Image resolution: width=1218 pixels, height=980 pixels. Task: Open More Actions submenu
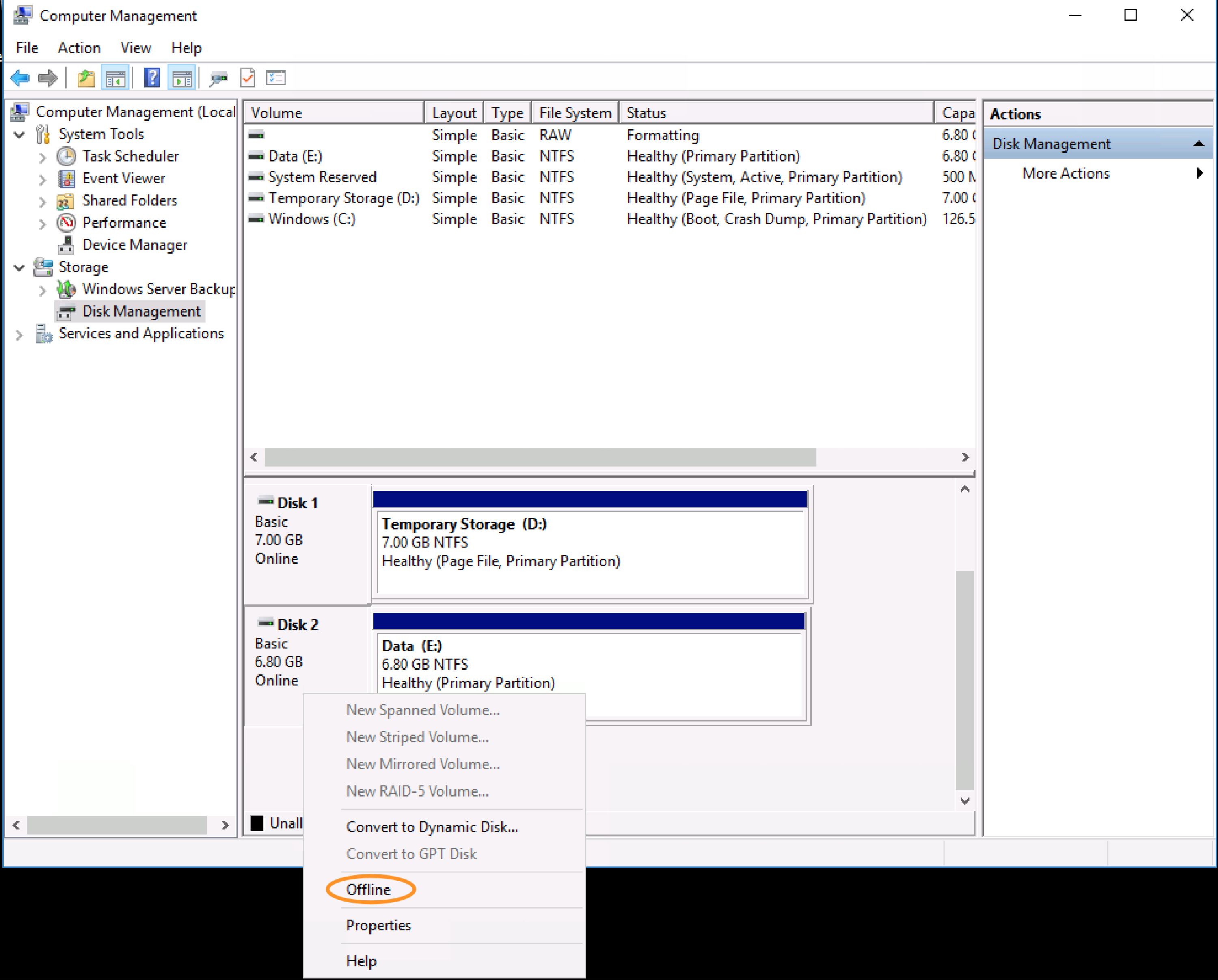pyautogui.click(x=1065, y=173)
